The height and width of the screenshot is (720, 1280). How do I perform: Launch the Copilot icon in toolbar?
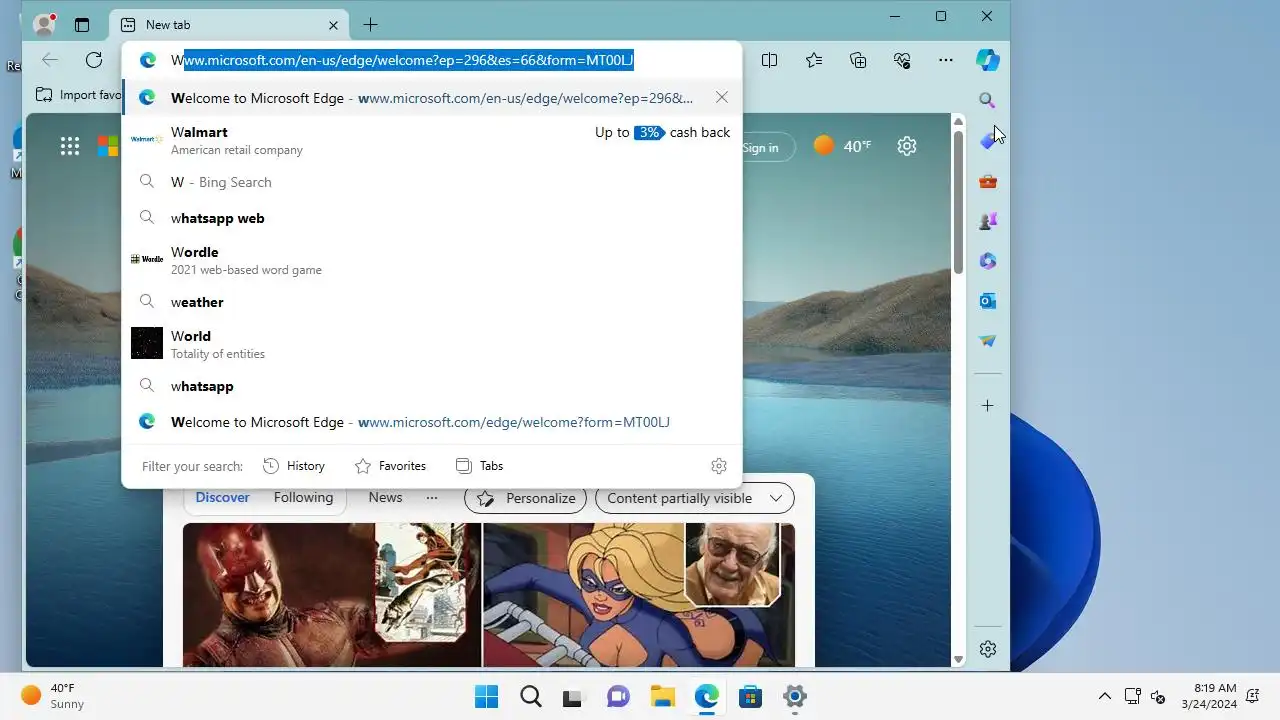pyautogui.click(x=988, y=60)
